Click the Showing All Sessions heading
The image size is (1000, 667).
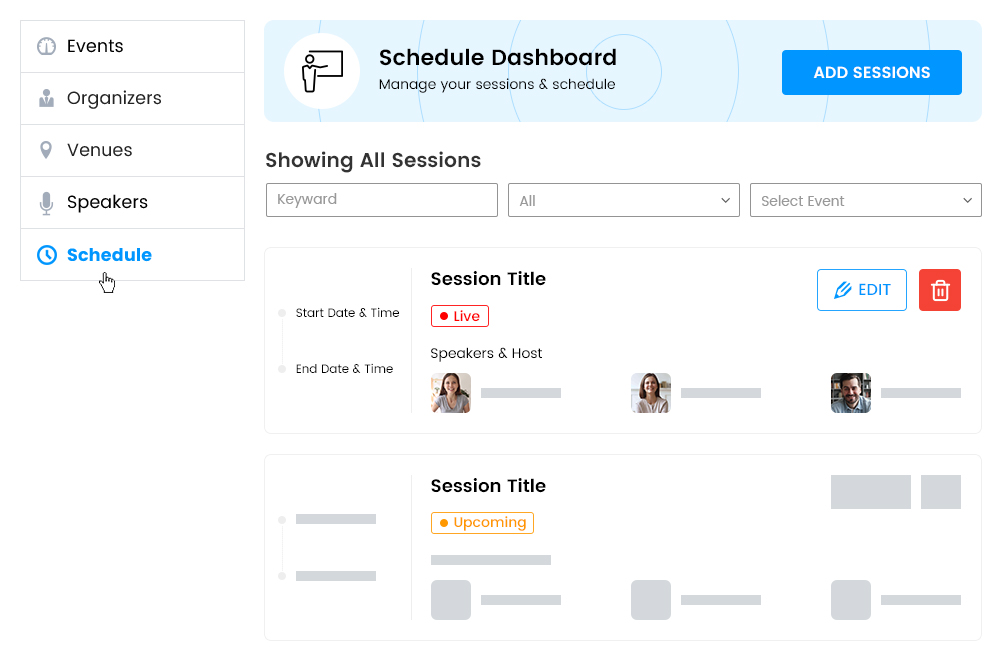[x=372, y=160]
